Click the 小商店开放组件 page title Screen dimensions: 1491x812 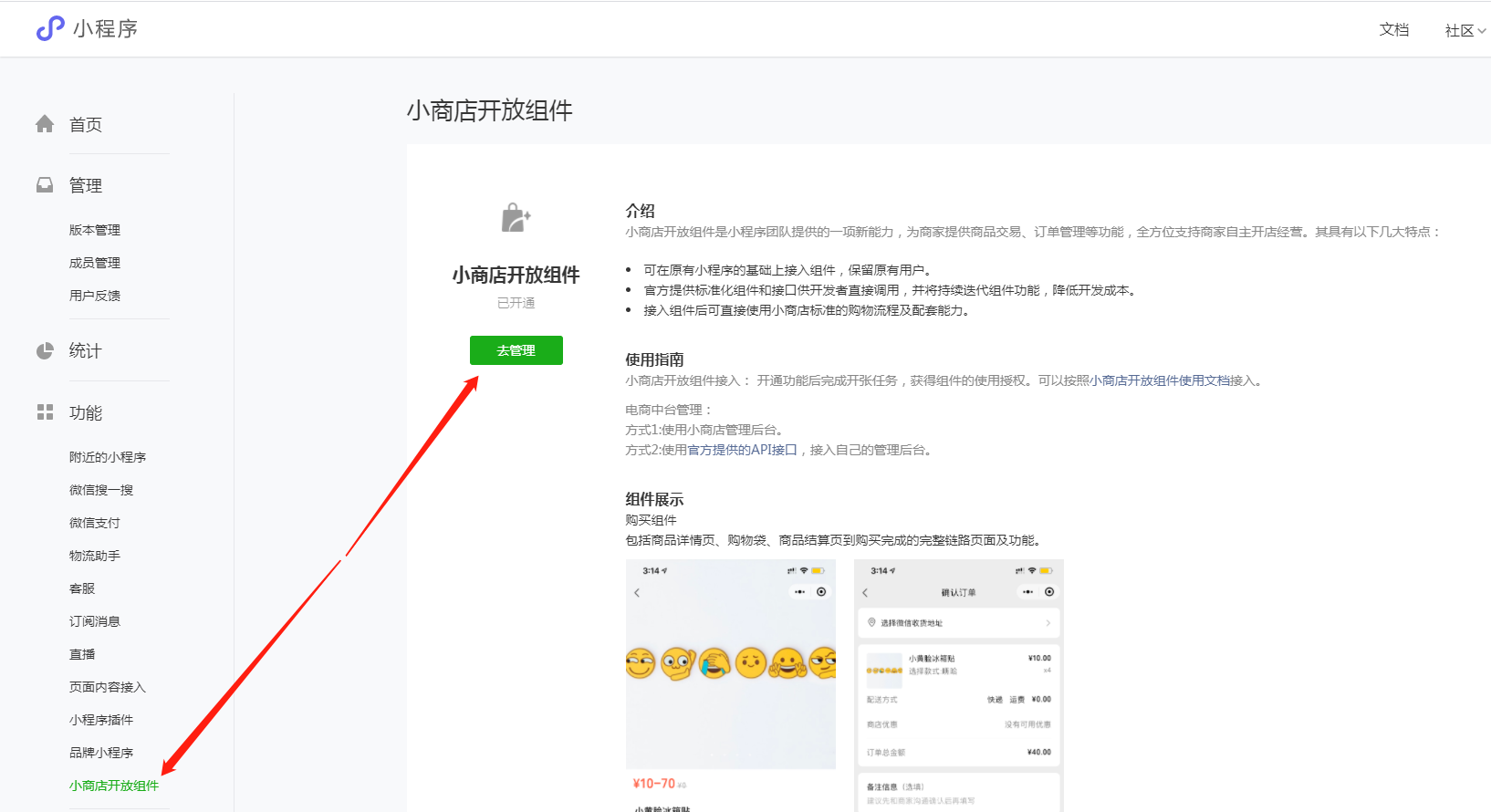pyautogui.click(x=490, y=110)
